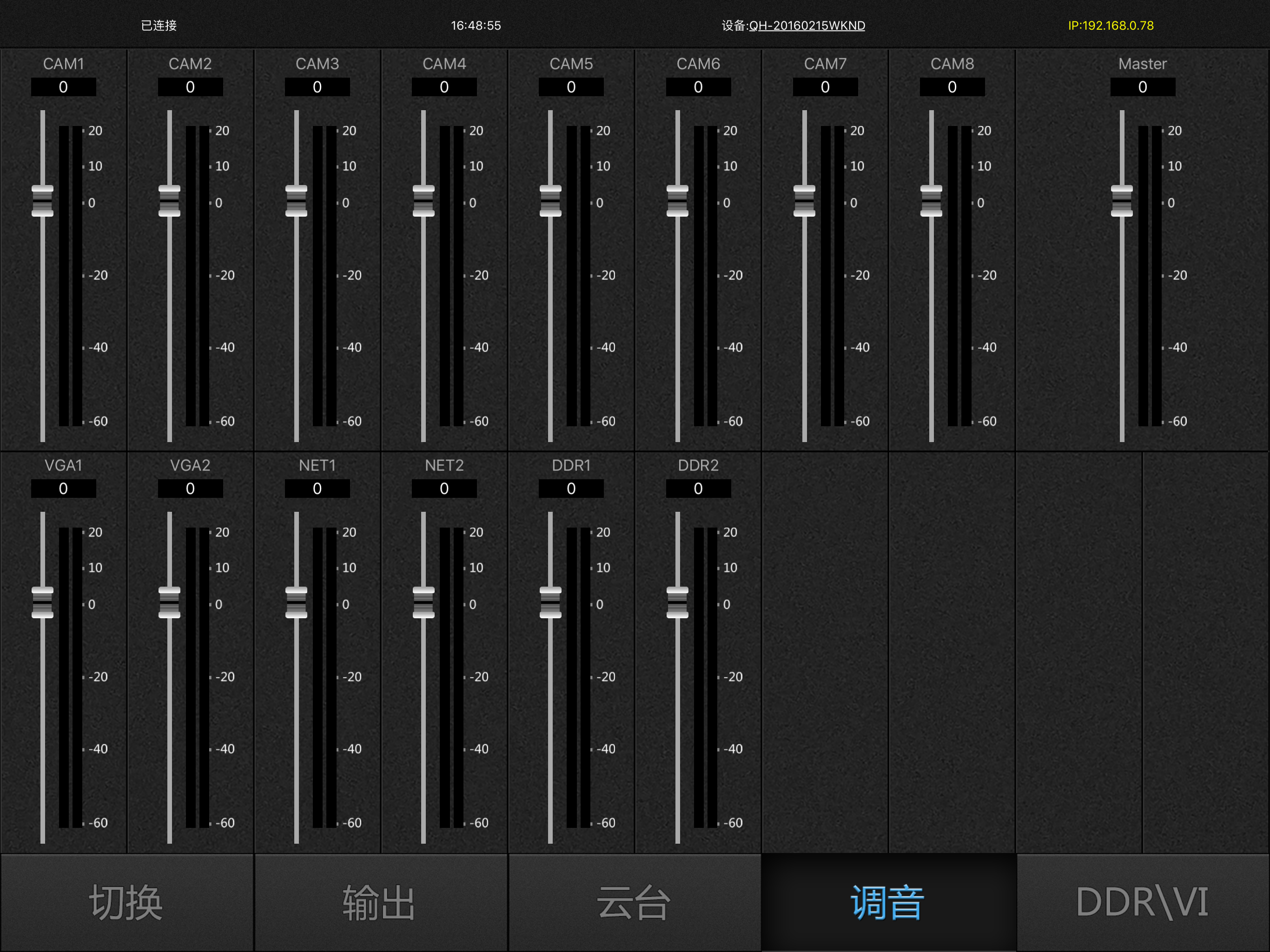Click the NET2 gain value box
This screenshot has height=952, width=1270.
(444, 489)
